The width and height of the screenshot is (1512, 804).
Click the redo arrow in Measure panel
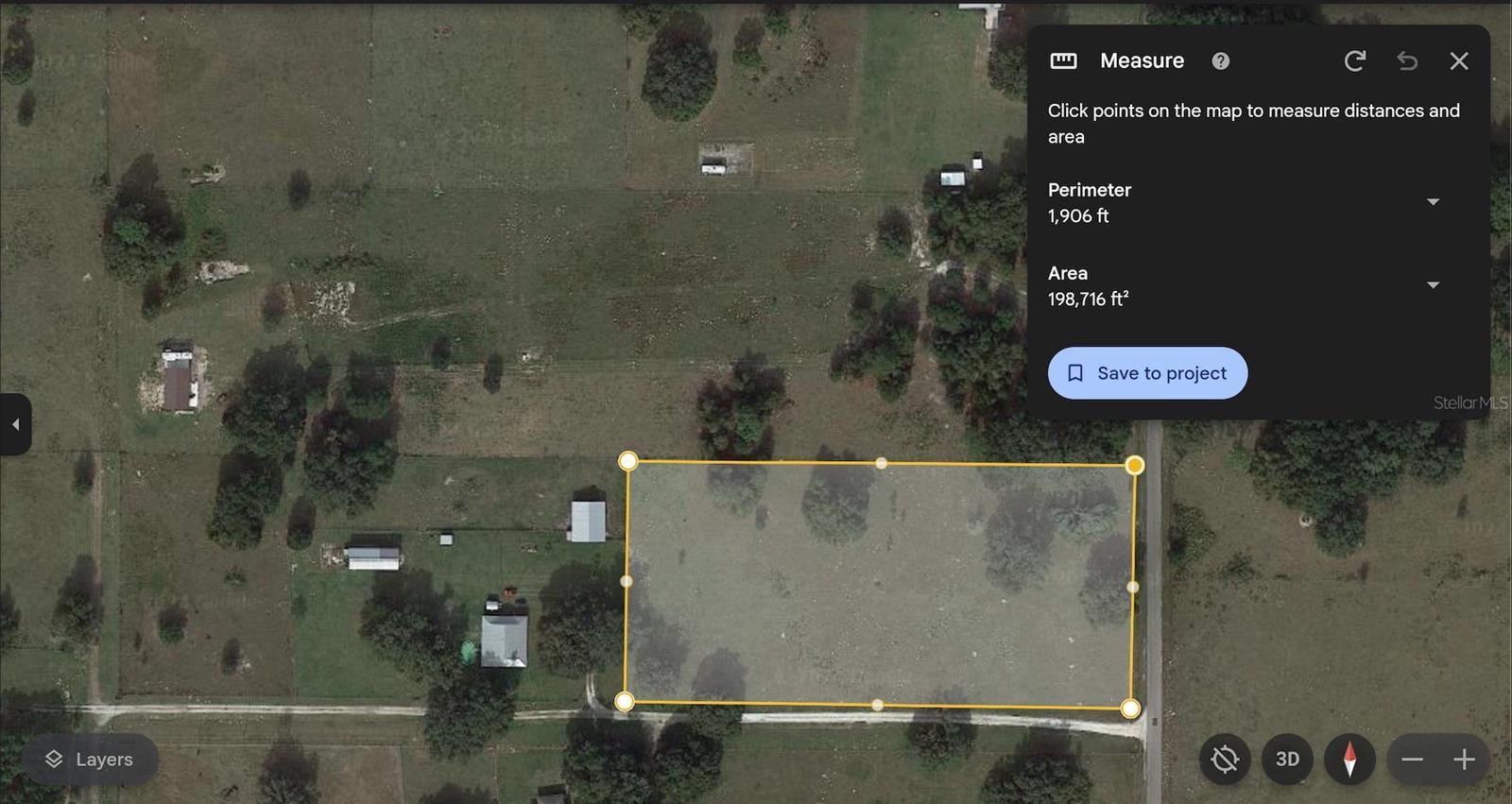pyautogui.click(x=1354, y=61)
